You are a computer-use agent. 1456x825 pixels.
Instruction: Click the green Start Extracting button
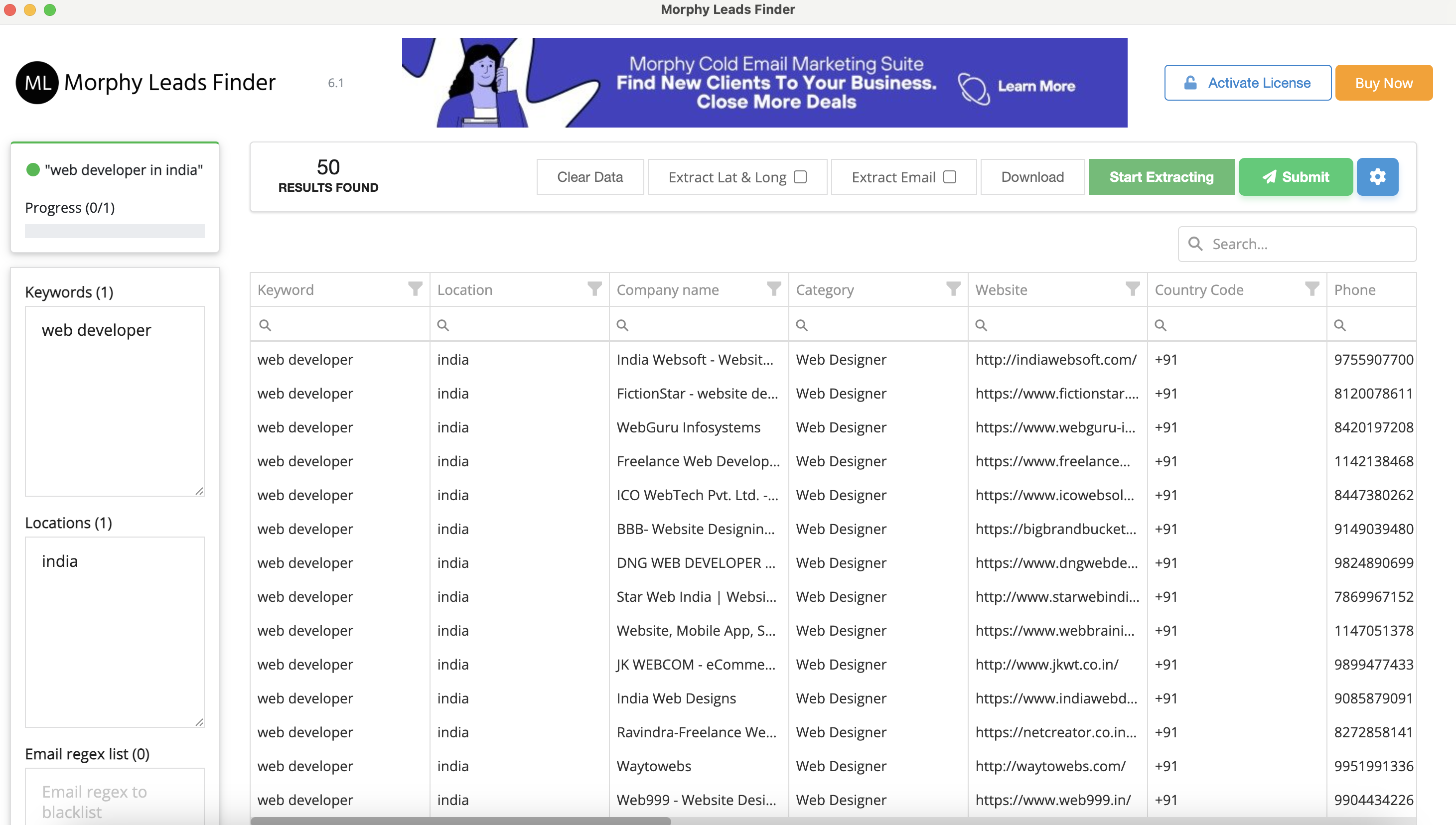pos(1161,177)
